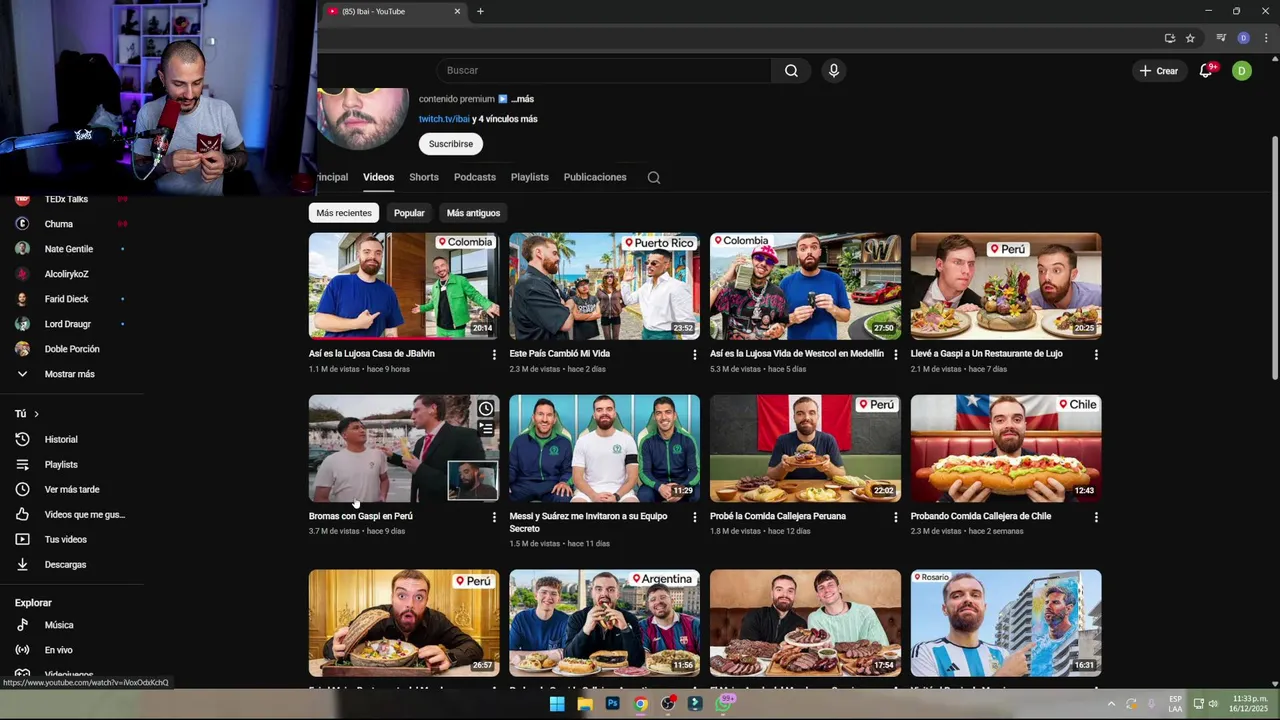Switch to the Publicaciones tab

(595, 177)
